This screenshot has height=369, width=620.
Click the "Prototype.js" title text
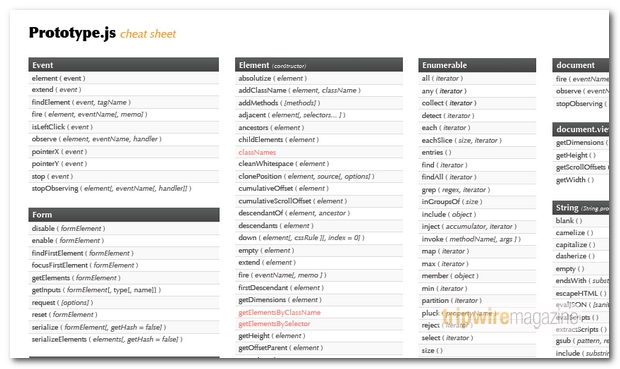(x=72, y=33)
